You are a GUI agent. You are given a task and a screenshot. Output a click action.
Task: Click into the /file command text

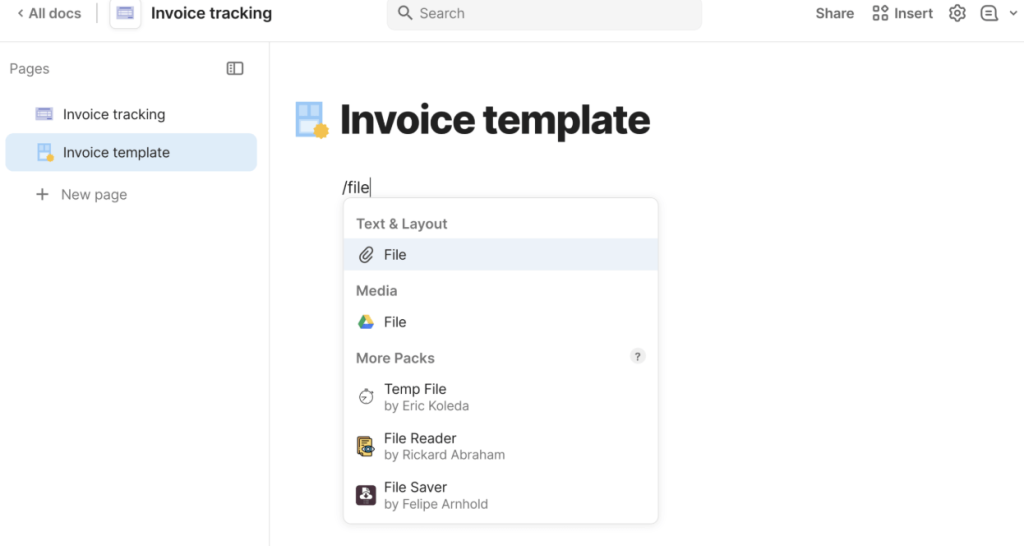pos(356,187)
